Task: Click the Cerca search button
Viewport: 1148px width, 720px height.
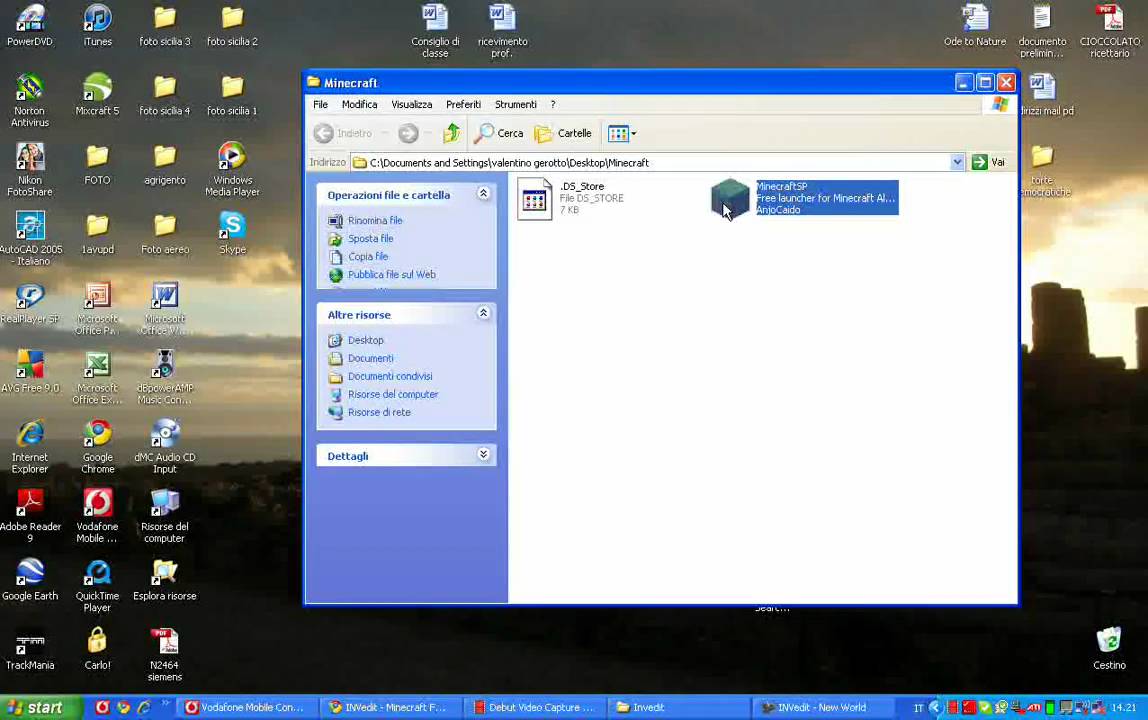Action: point(499,133)
